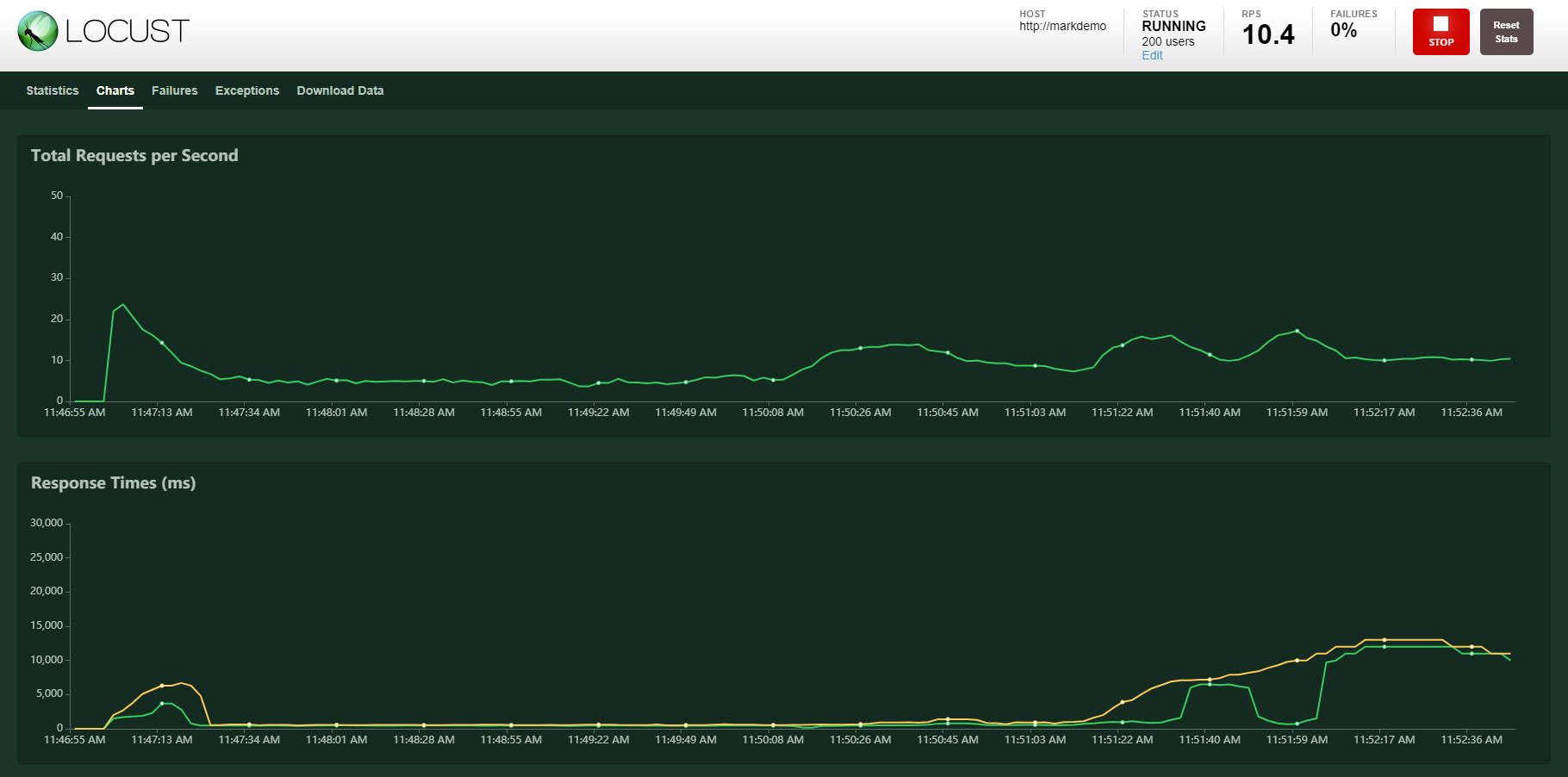Click Total Requests per Second heading
Screen dimensions: 1568x777
click(x=134, y=156)
